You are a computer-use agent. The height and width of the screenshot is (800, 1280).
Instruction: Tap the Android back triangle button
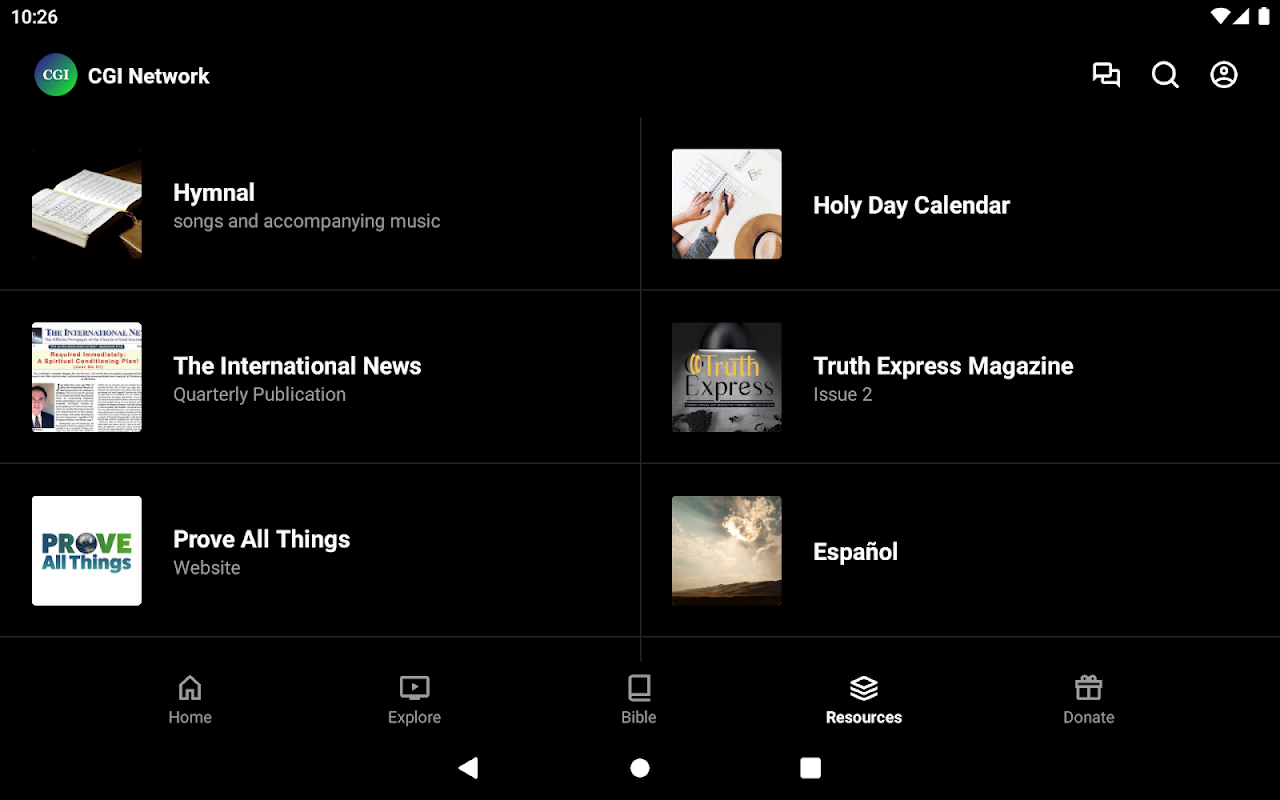(468, 768)
